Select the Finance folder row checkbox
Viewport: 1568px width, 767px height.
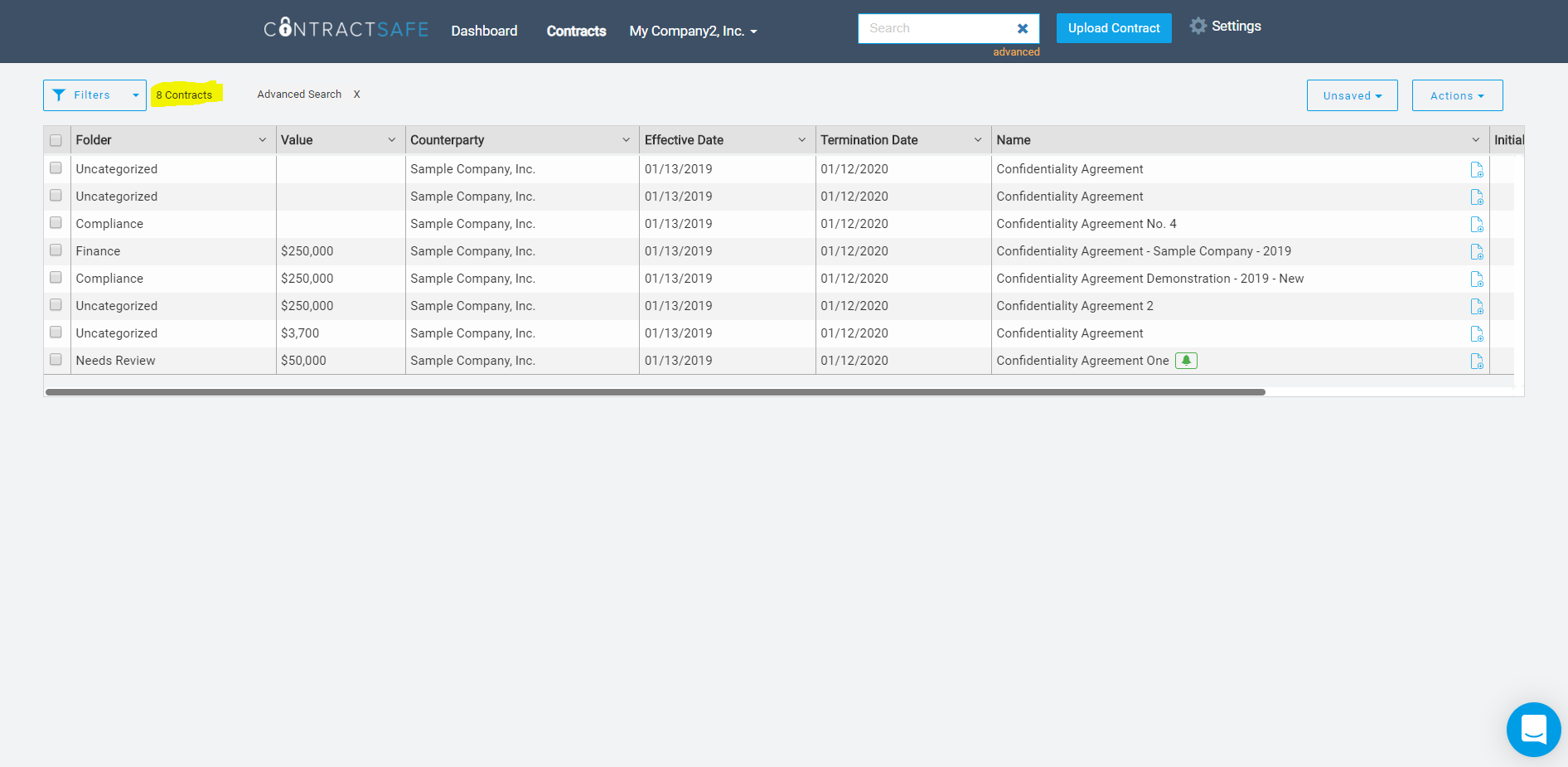[56, 250]
